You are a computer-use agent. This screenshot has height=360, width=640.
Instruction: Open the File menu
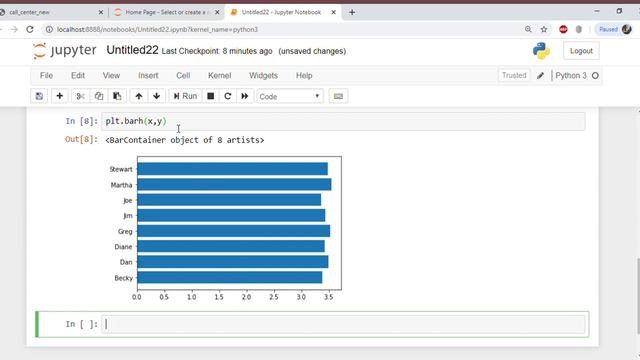pyautogui.click(x=46, y=76)
